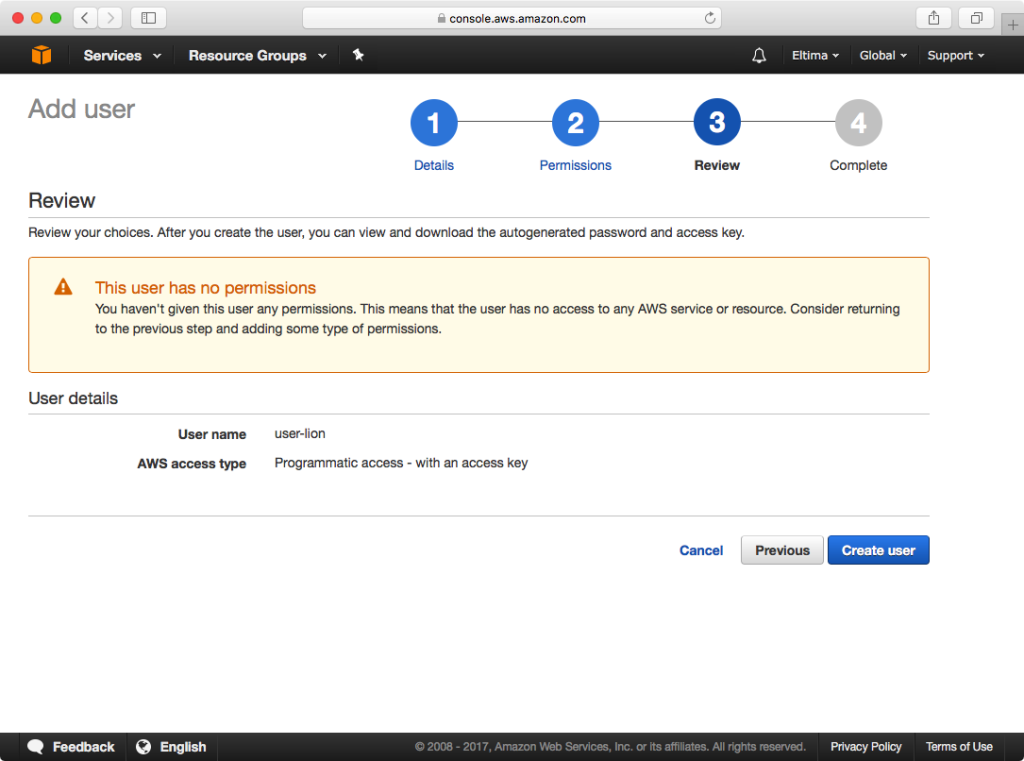The height and width of the screenshot is (761, 1024).
Task: Click the Feedback speech bubble icon
Action: pyautogui.click(x=36, y=746)
